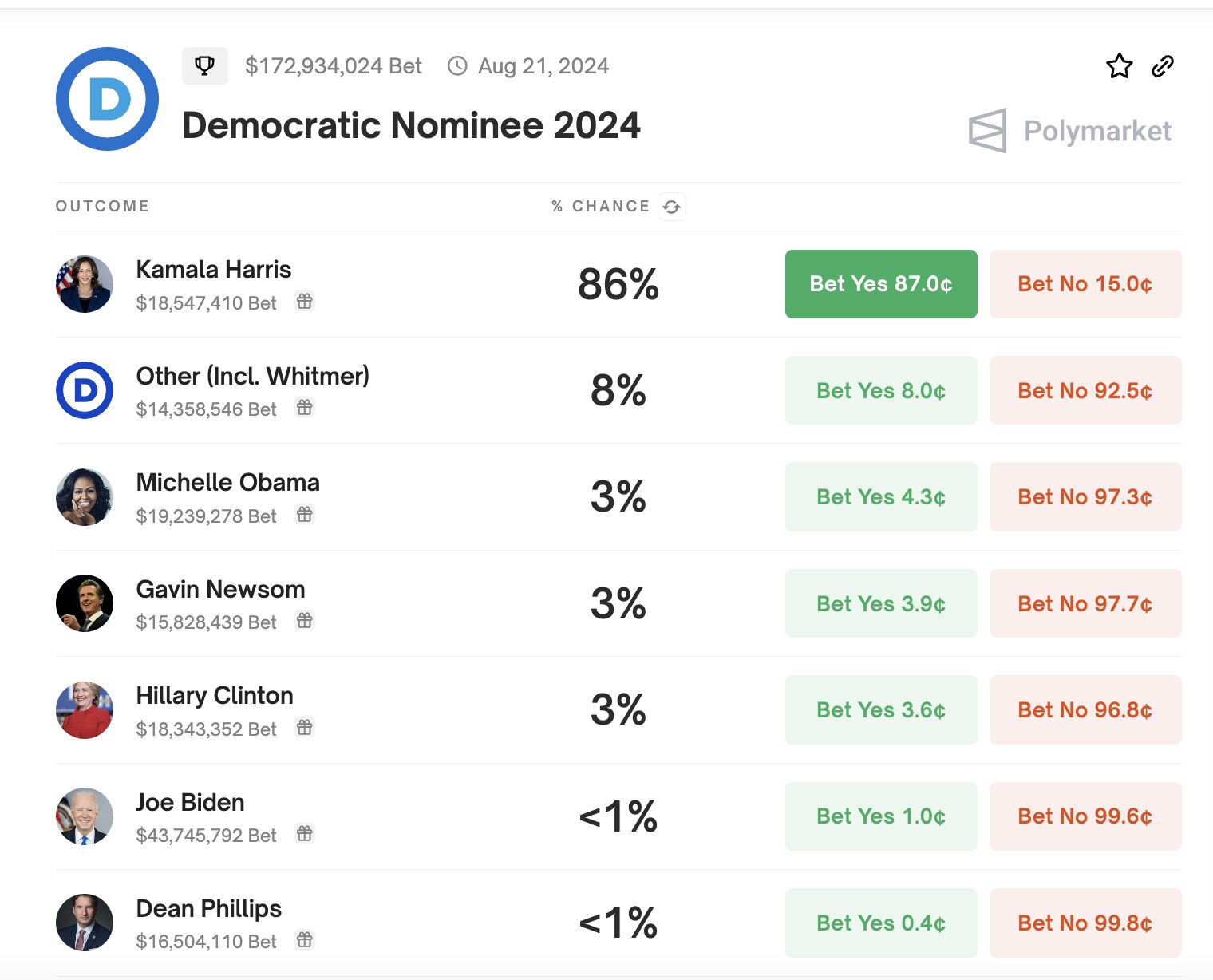This screenshot has width=1213, height=980.
Task: Click the favorite star icon
Action: coord(1120,66)
